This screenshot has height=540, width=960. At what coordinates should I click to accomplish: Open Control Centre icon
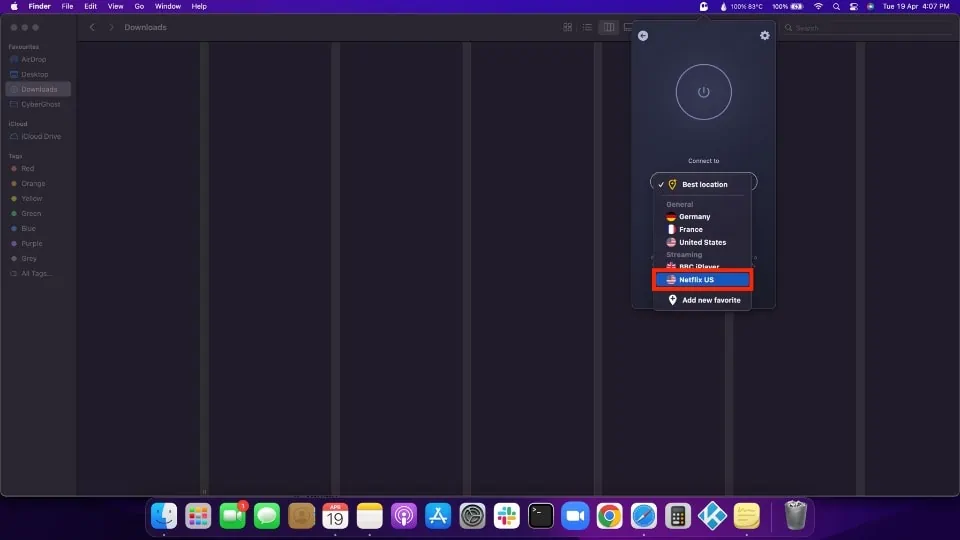[853, 7]
